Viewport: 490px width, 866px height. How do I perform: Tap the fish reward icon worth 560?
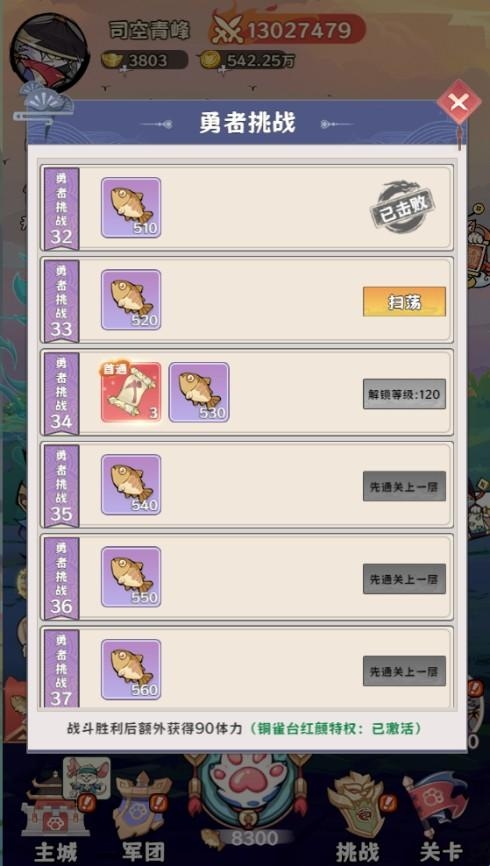(131, 669)
